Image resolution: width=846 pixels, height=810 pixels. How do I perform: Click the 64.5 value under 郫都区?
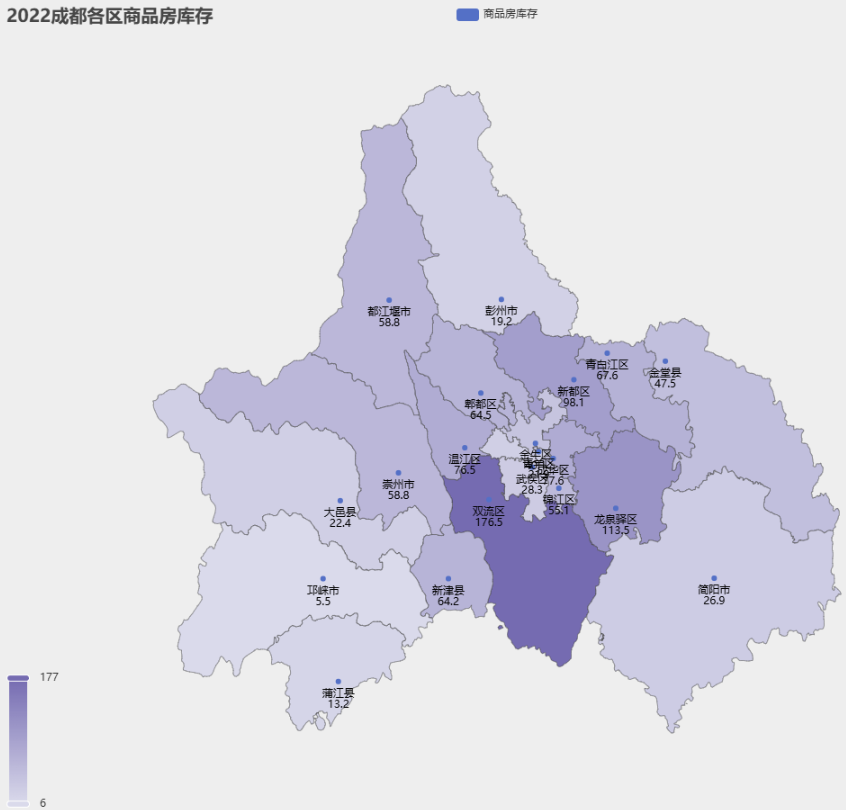coord(481,416)
